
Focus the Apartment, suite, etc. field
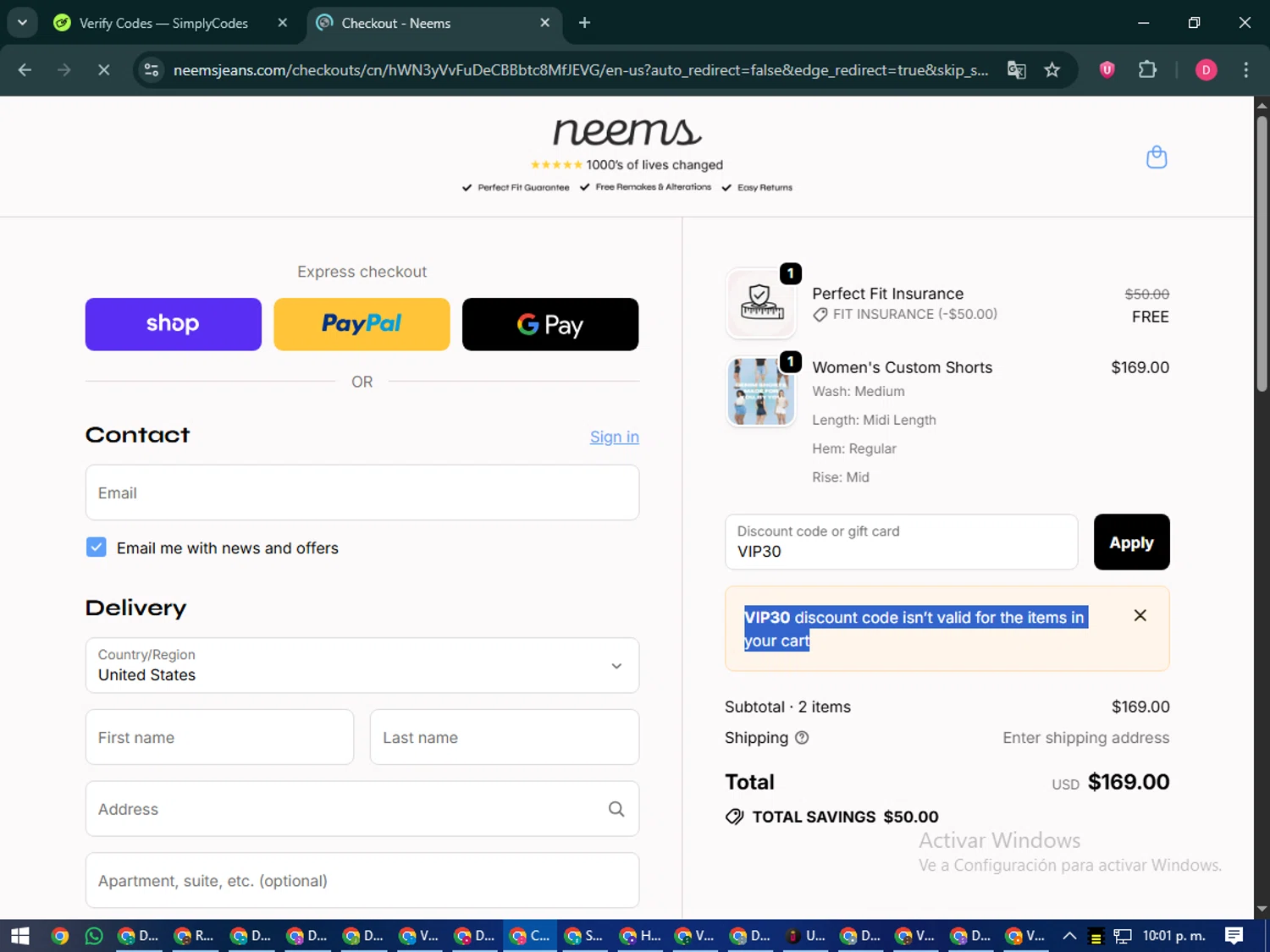click(362, 880)
